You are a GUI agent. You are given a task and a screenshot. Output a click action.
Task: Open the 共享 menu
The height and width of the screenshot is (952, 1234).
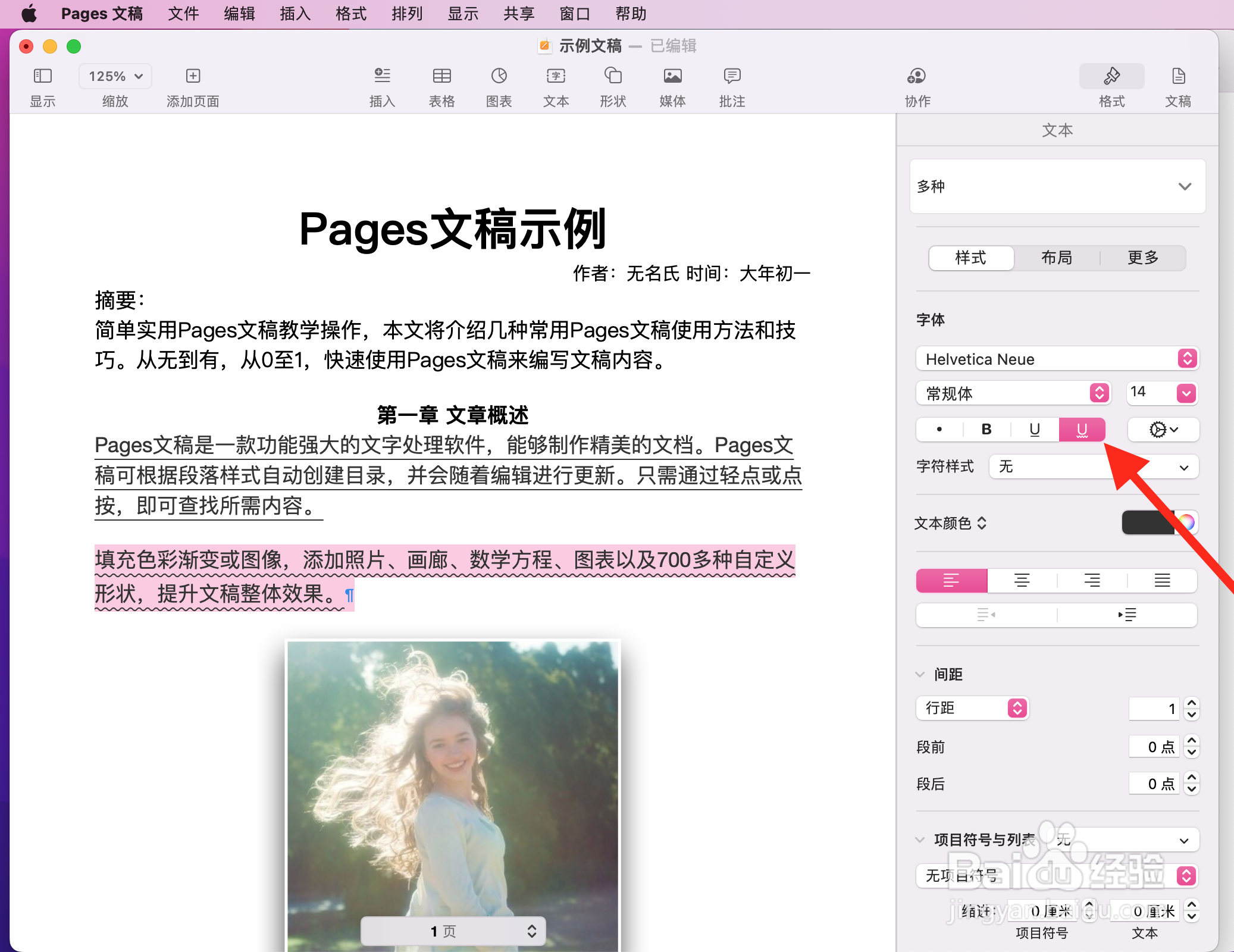point(519,13)
